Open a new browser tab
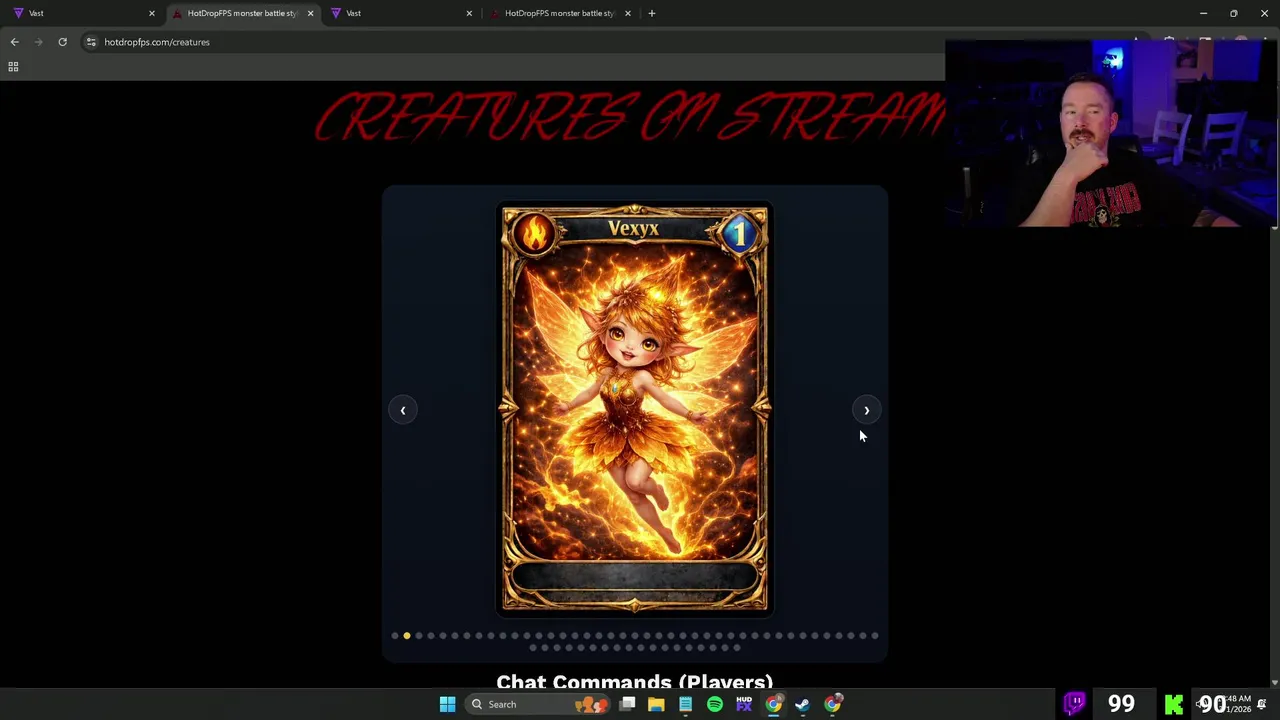The width and height of the screenshot is (1280, 720). point(652,13)
